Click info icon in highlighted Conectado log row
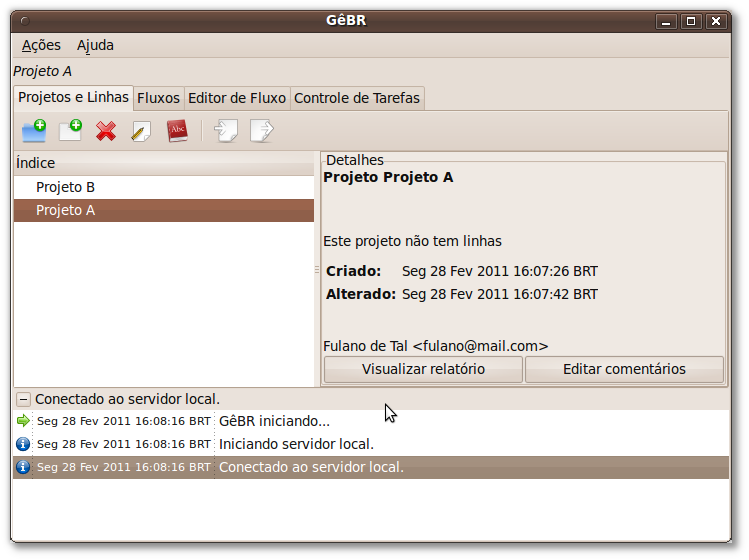The image size is (749, 560). (23, 467)
